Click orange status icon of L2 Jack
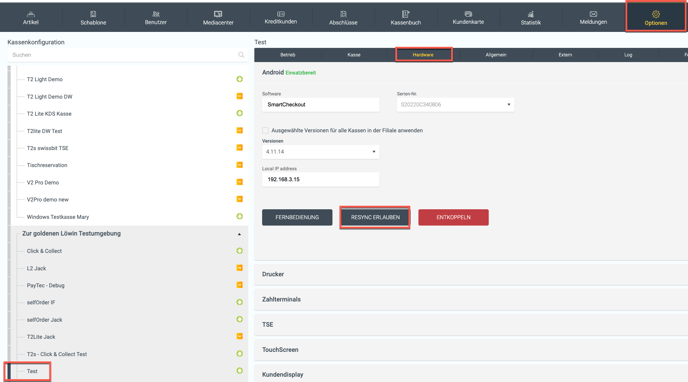This screenshot has height=382, width=688. tap(240, 268)
